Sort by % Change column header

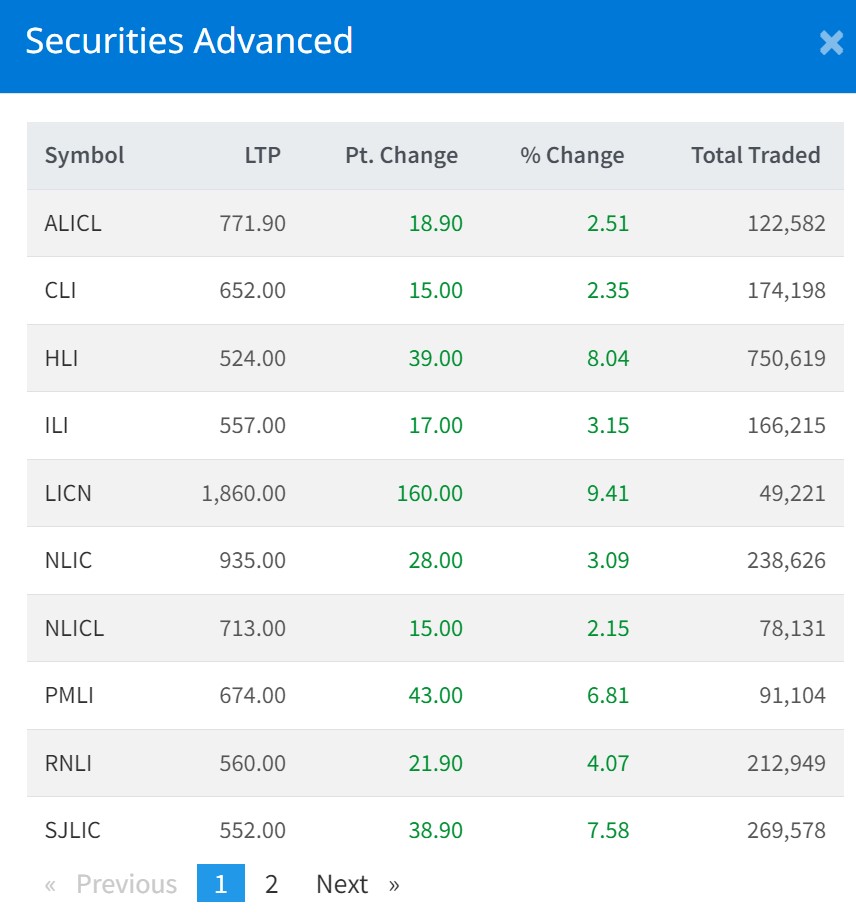click(x=572, y=155)
